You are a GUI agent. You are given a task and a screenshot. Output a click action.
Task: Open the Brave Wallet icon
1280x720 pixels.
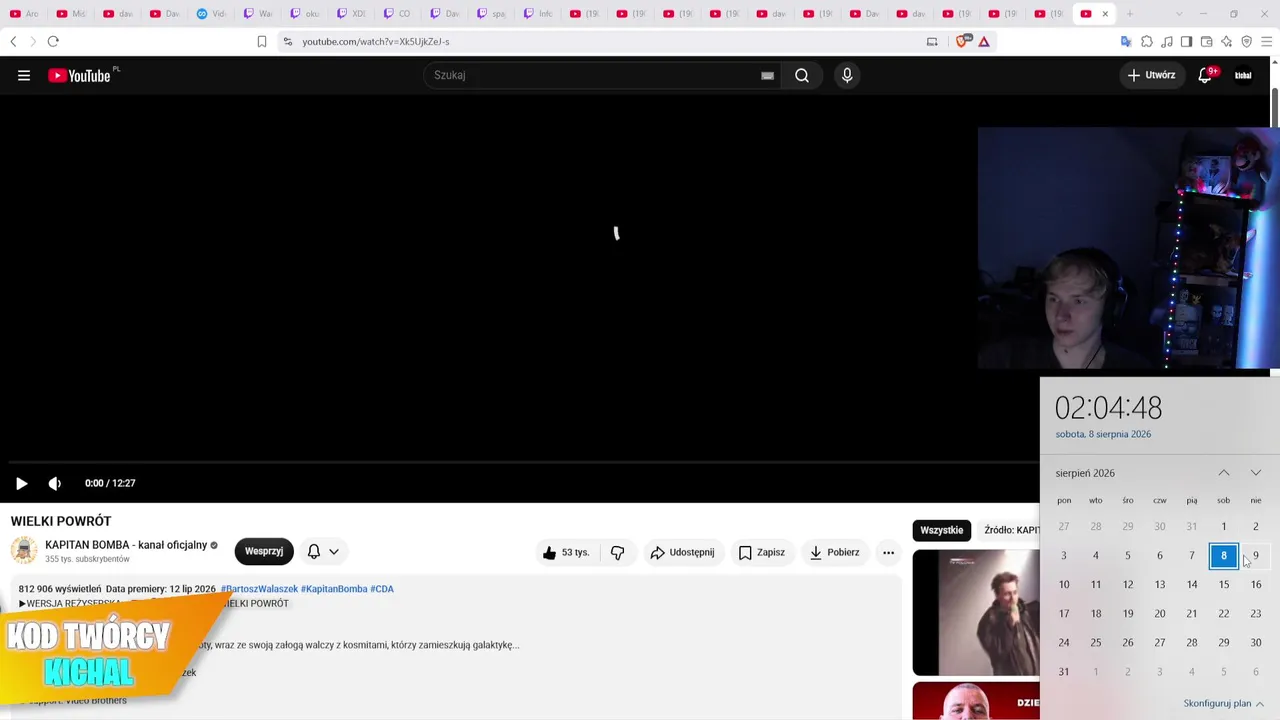tap(1206, 42)
